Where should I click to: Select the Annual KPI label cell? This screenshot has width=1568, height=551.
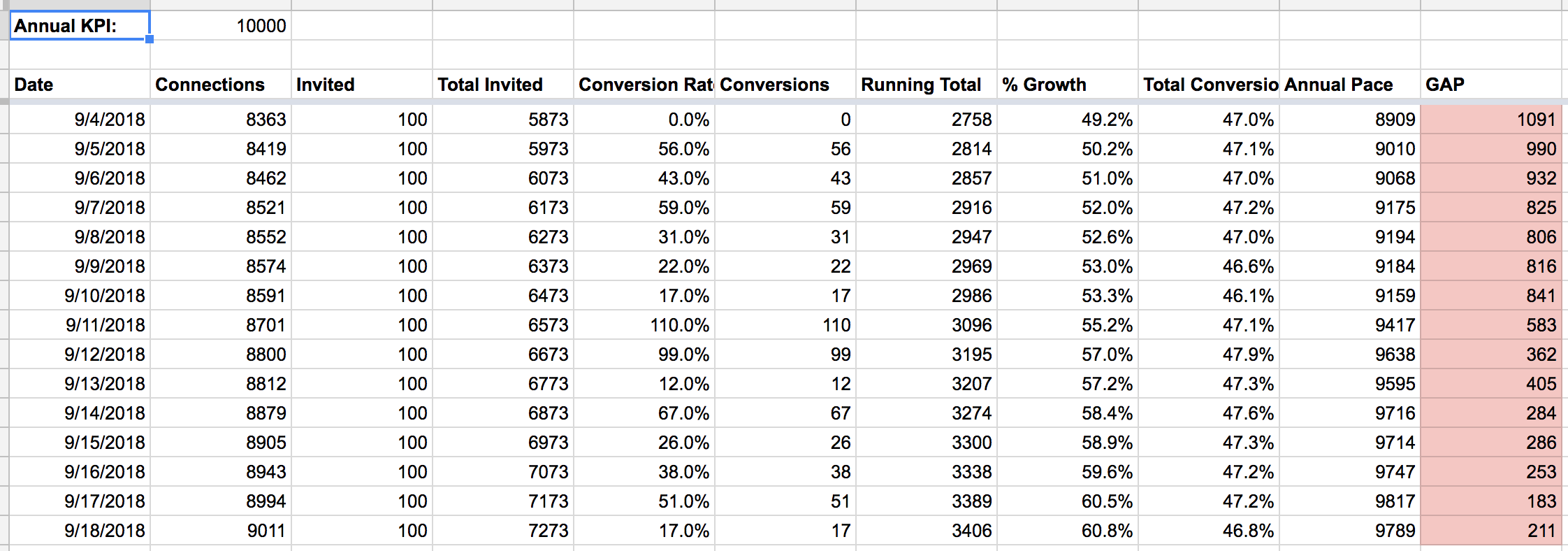pyautogui.click(x=80, y=25)
